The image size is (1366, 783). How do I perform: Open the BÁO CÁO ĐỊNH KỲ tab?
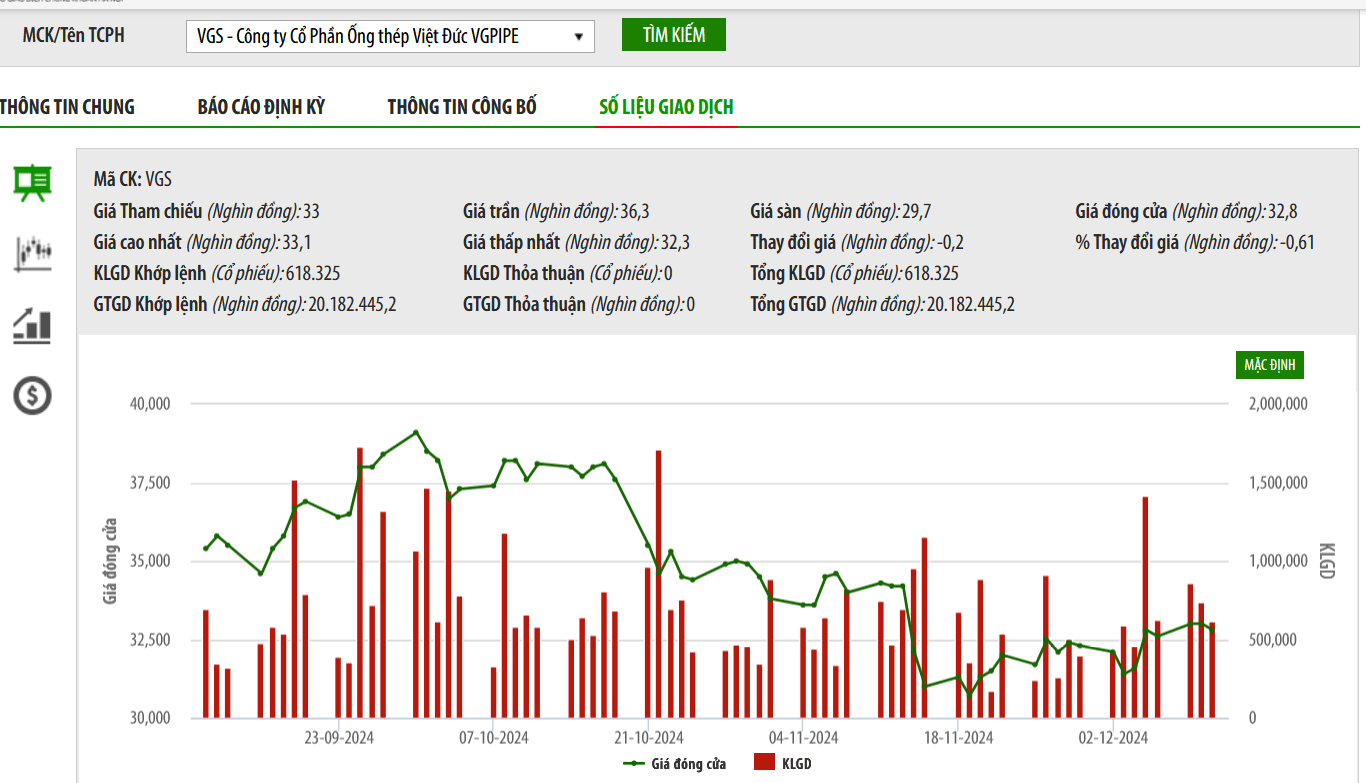click(261, 107)
